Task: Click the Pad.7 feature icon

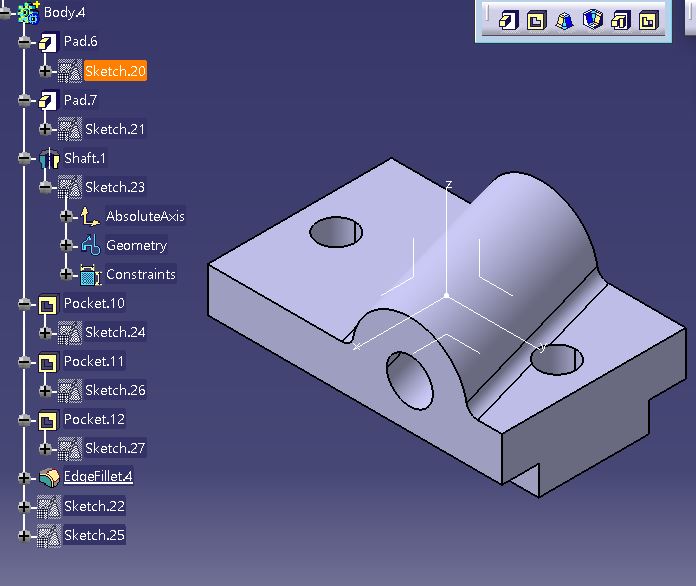Action: coord(47,100)
